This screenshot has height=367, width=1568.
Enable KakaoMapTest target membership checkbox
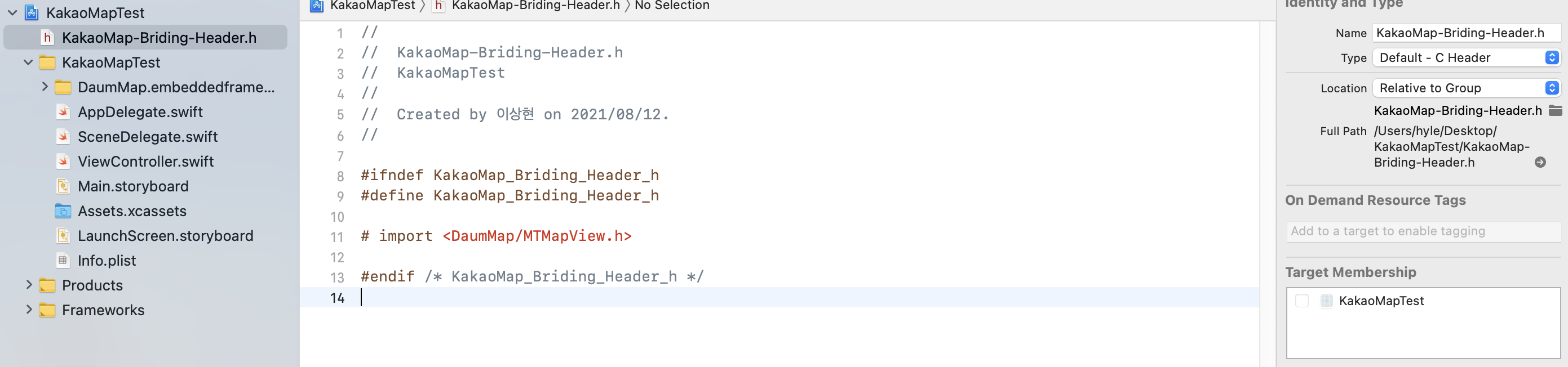[x=1302, y=301]
